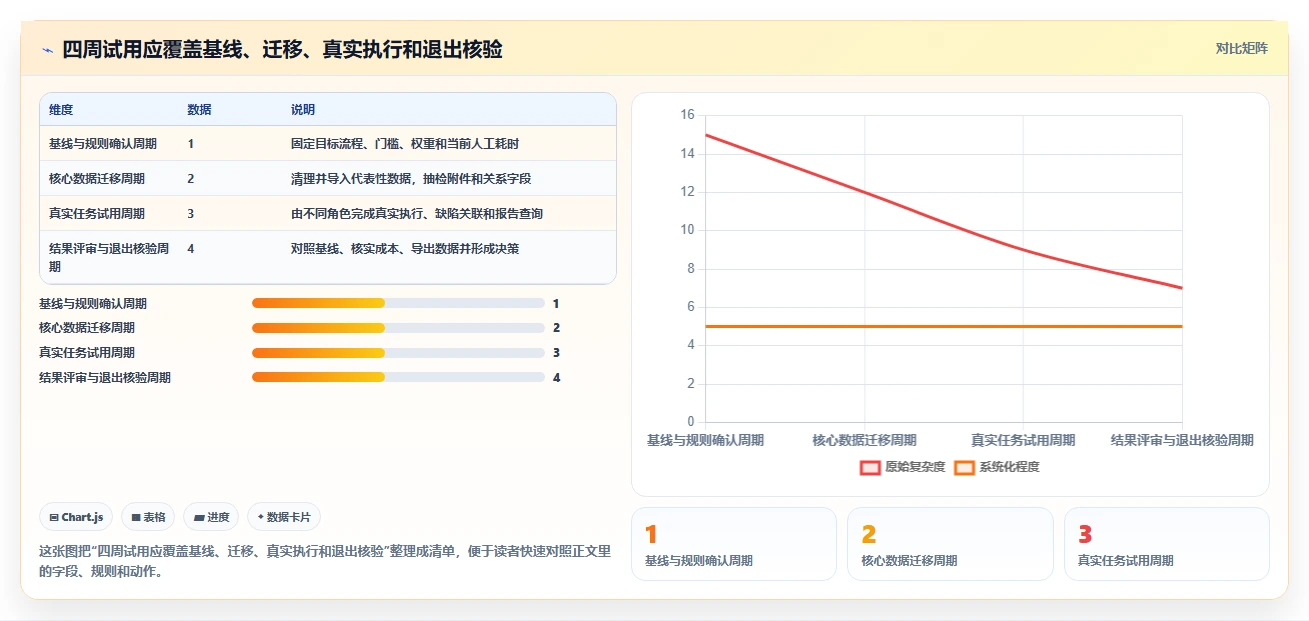Click table cell 结果评审与退出核验周期

click(109, 258)
